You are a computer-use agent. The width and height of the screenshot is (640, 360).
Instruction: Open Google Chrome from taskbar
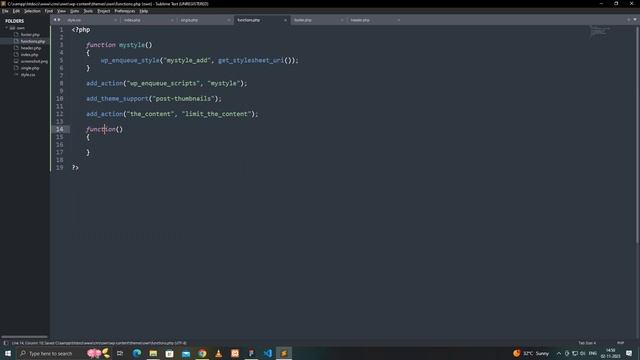click(x=202, y=353)
